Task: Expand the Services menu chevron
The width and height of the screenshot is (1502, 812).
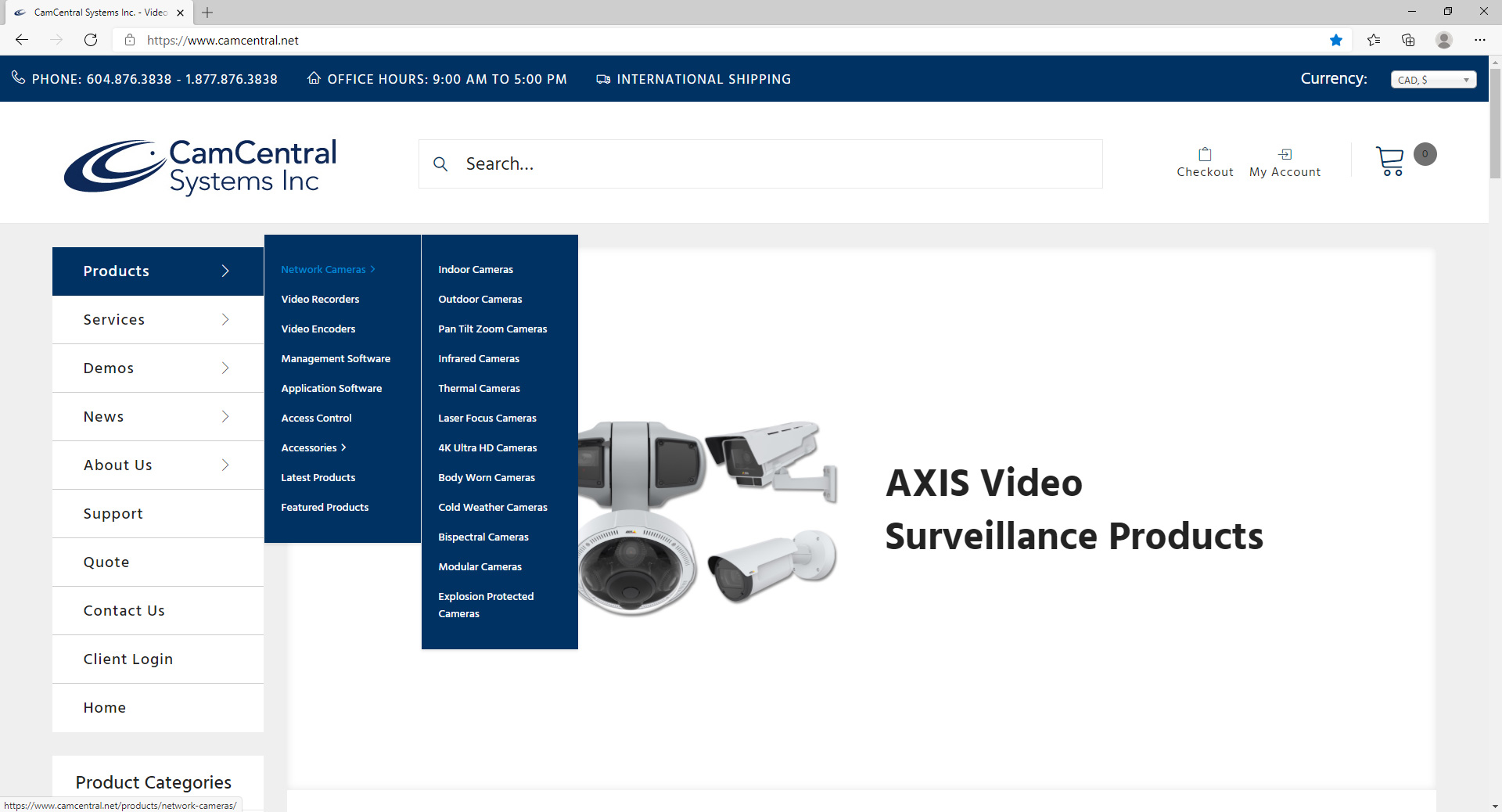Action: pos(225,319)
